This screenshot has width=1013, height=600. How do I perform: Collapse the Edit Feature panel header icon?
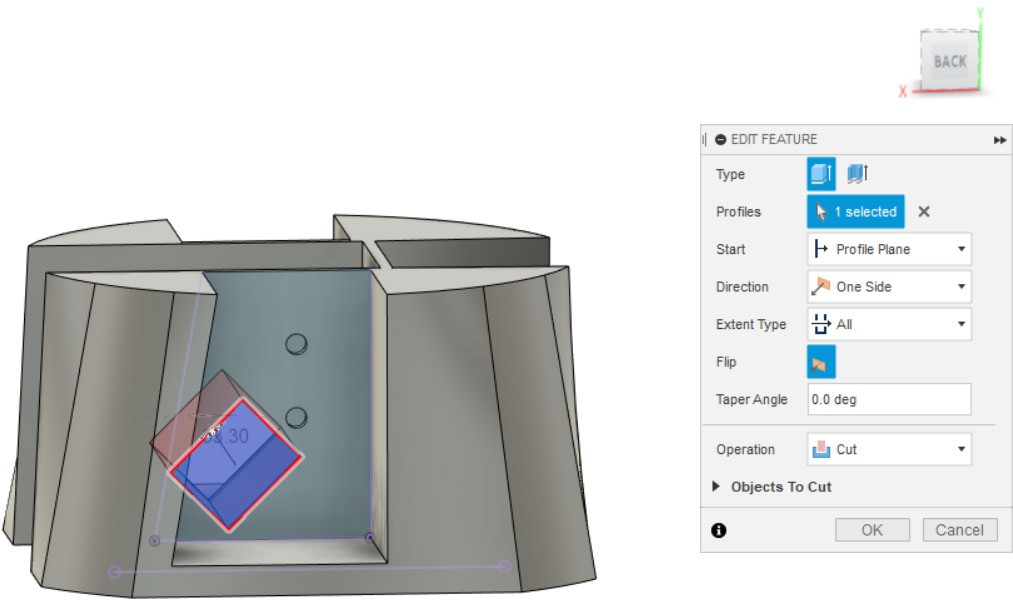721,140
